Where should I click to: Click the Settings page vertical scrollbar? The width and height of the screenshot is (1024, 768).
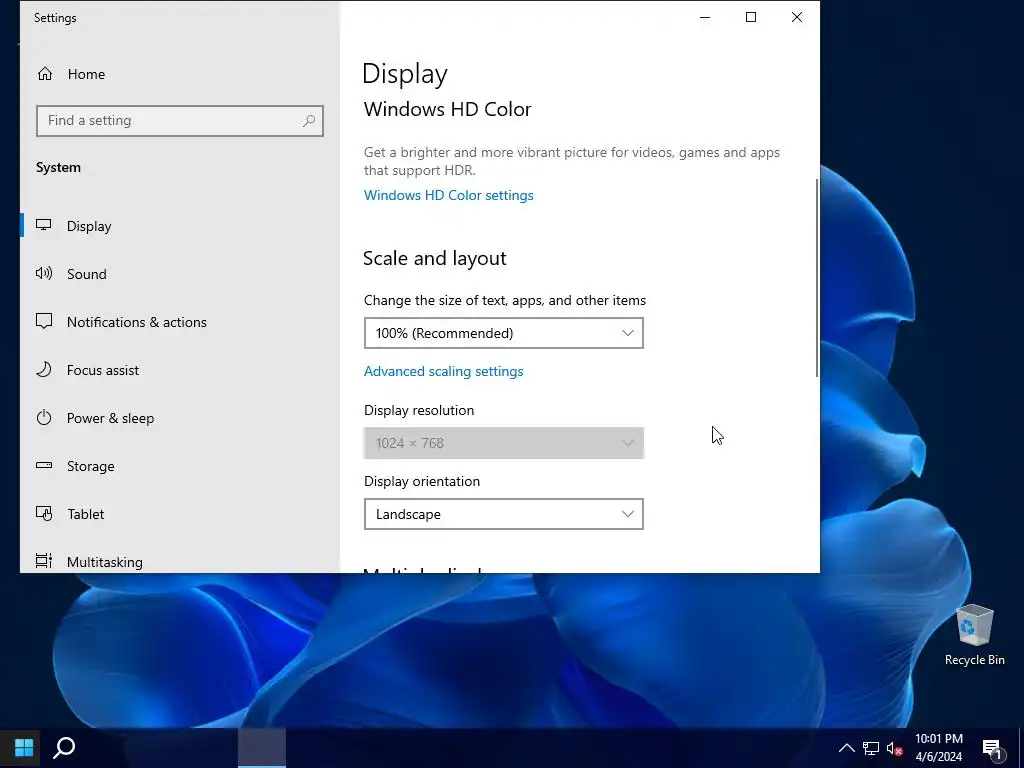coord(816,278)
